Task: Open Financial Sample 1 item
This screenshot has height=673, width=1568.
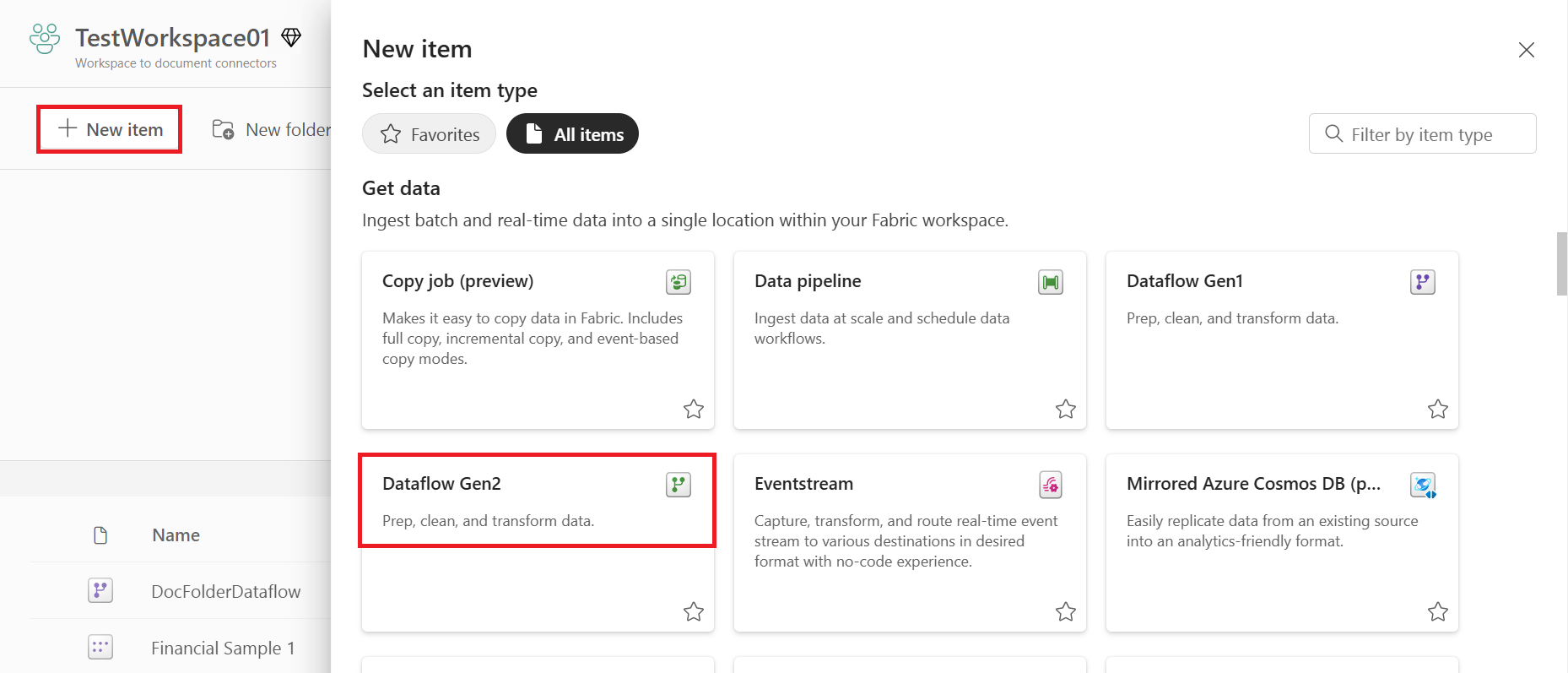Action: [223, 648]
